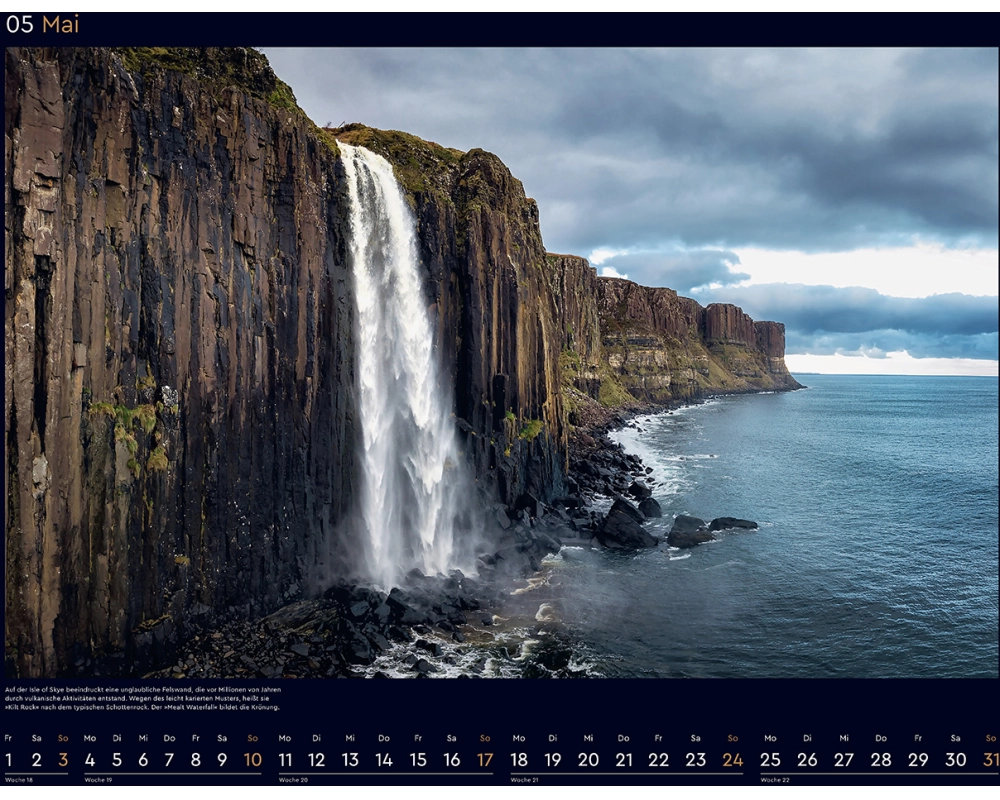Select the orange Sunday date 24
This screenshot has height=800, width=1000.
click(733, 759)
